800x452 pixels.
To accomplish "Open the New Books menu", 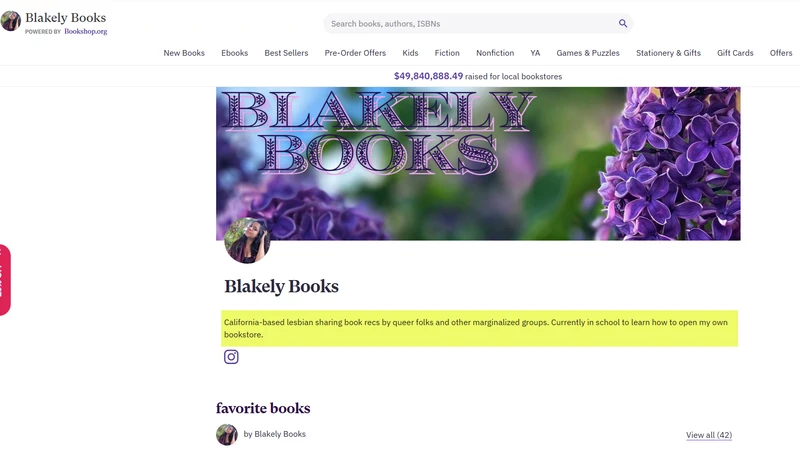I will pos(184,53).
